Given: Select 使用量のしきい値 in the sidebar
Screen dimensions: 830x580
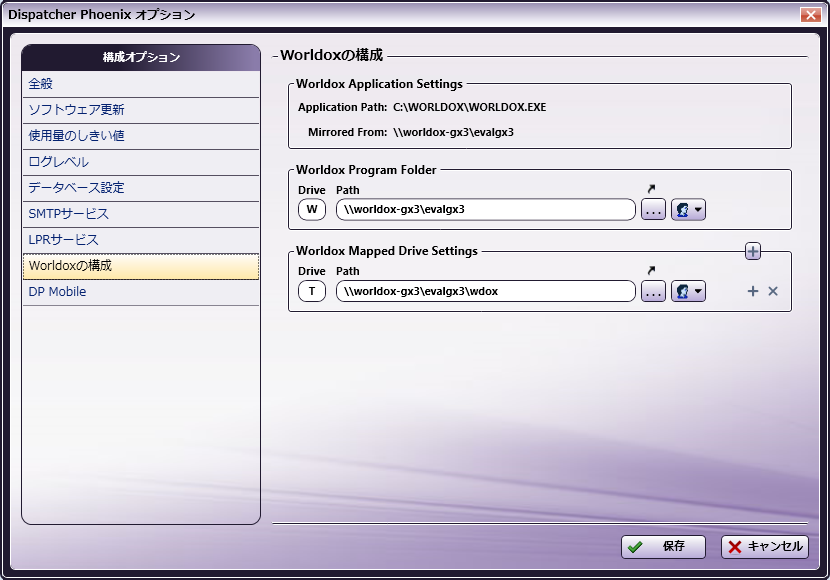Looking at the screenshot, I should [x=141, y=136].
